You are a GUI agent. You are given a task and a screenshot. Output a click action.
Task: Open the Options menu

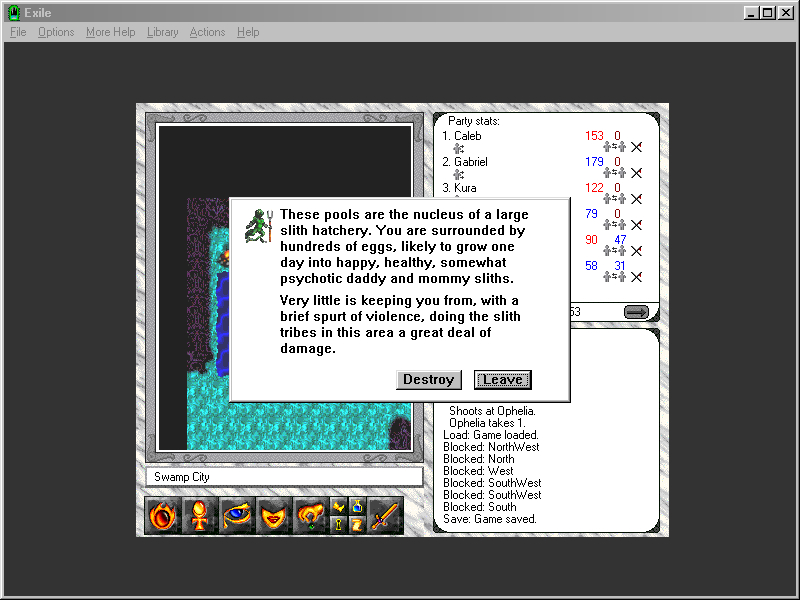56,32
